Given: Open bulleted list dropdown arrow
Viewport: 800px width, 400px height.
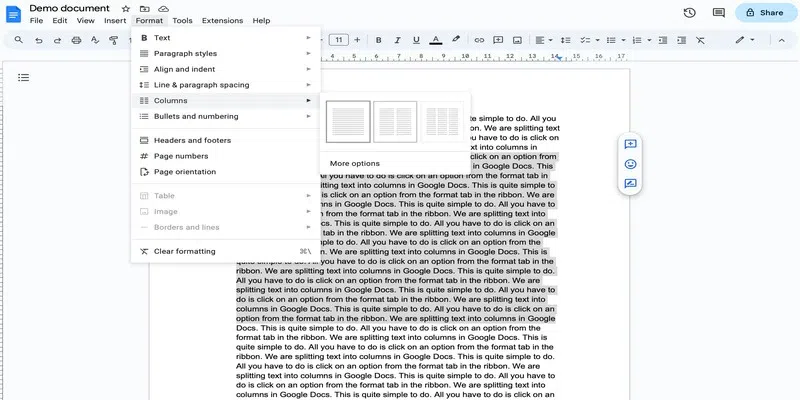Looking at the screenshot, I should [x=623, y=40].
